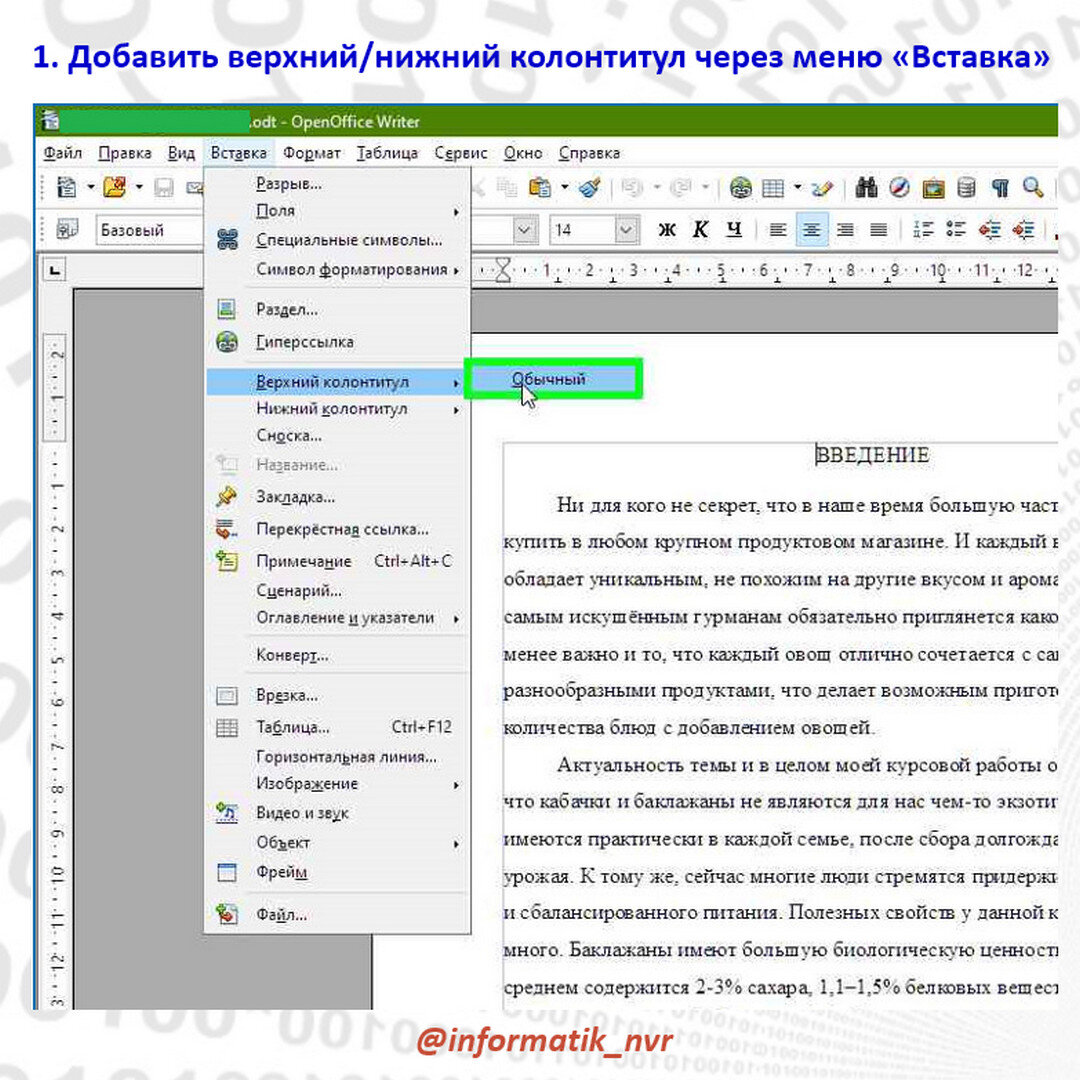Click the decrease indent icon
1080x1080 pixels.
pyautogui.click(x=989, y=229)
